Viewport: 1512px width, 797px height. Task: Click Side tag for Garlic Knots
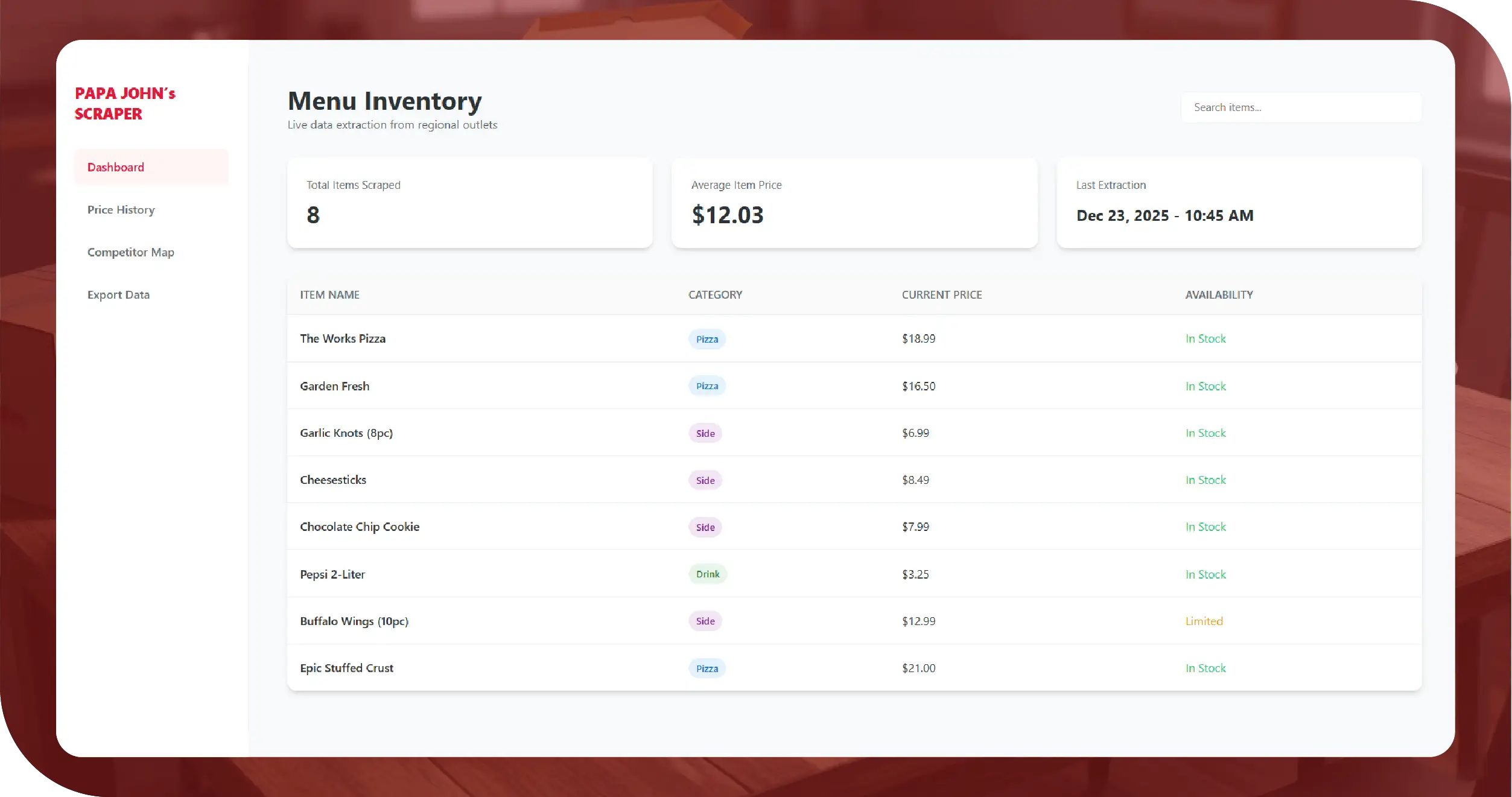point(705,433)
